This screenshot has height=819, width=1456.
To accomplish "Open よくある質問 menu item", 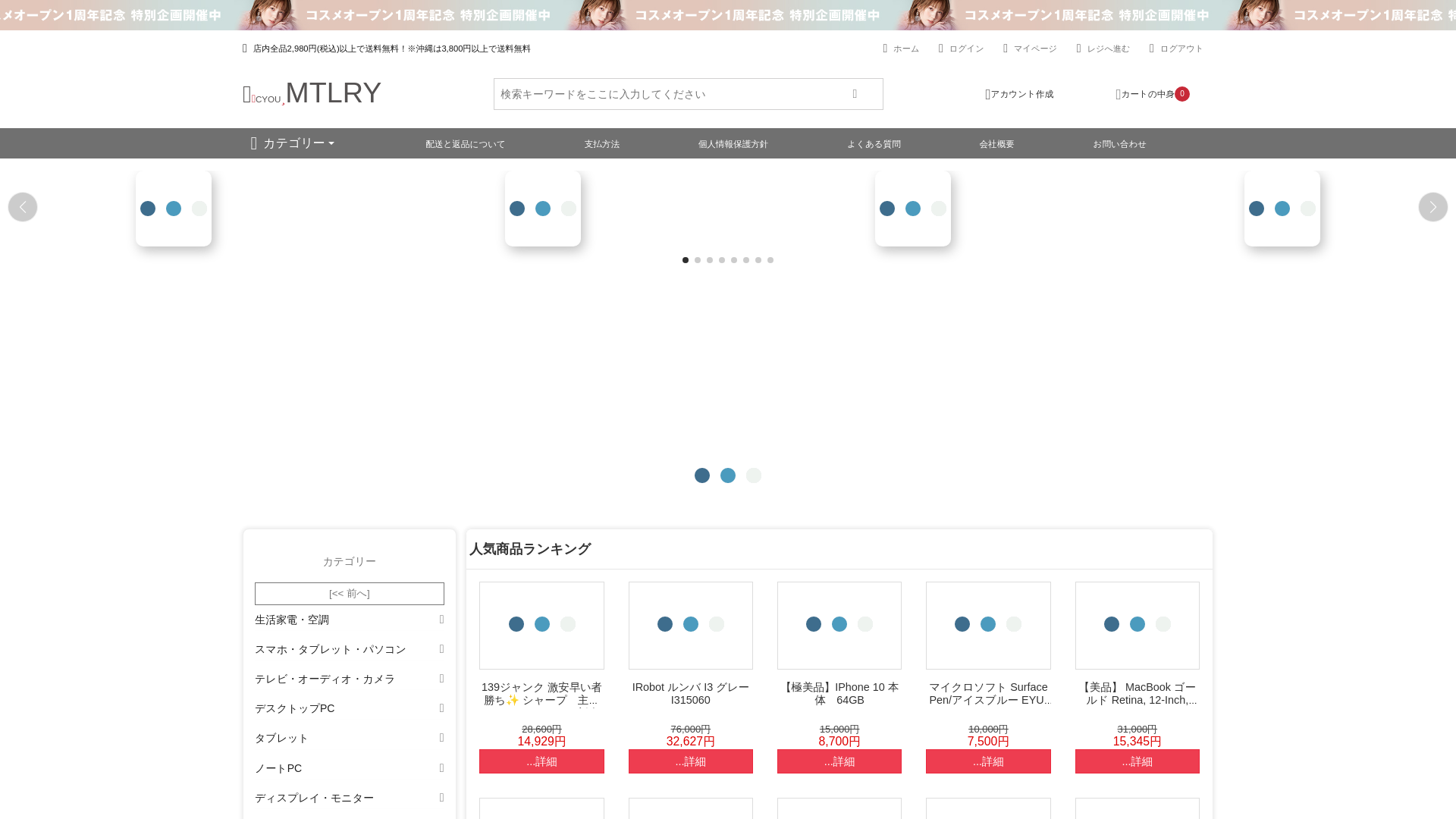I will tap(874, 144).
